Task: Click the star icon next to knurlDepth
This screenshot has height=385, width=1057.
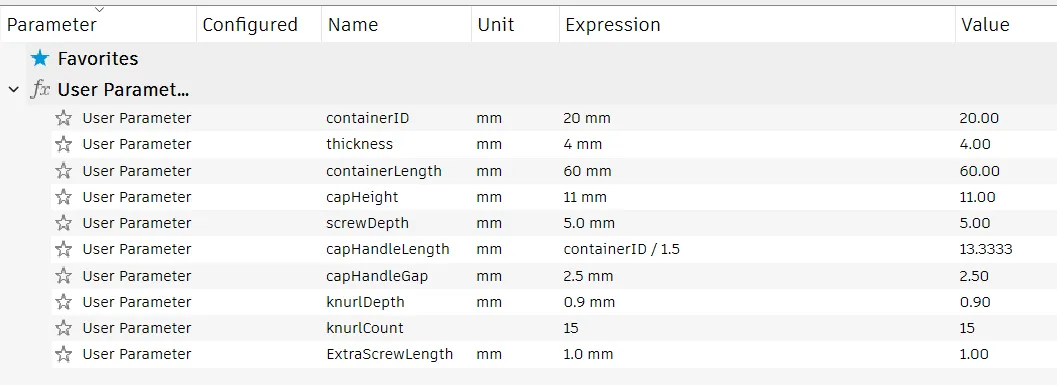Action: [63, 302]
